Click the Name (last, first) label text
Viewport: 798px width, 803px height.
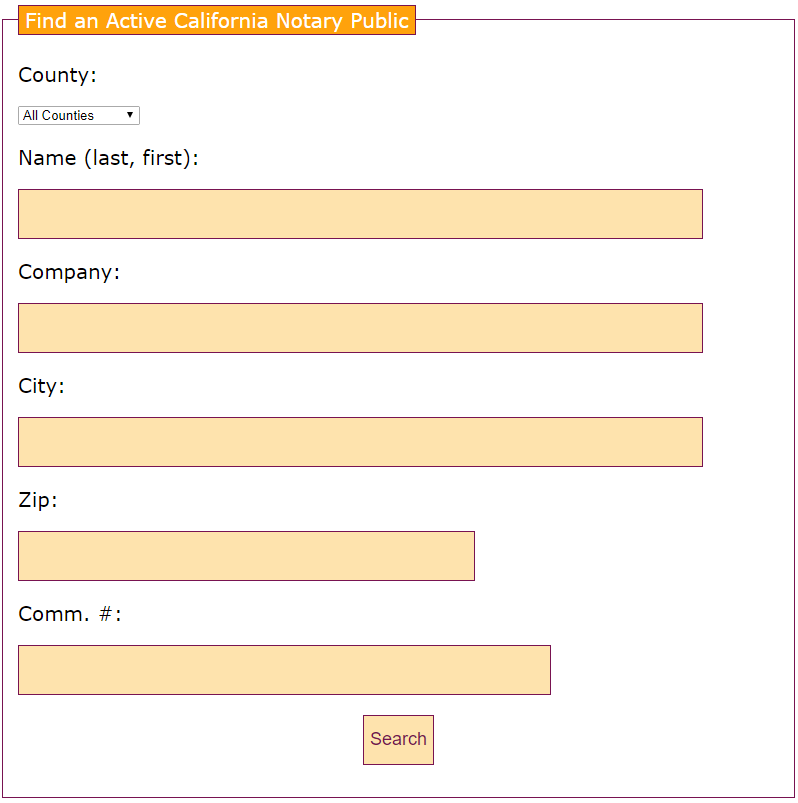pyautogui.click(x=110, y=158)
